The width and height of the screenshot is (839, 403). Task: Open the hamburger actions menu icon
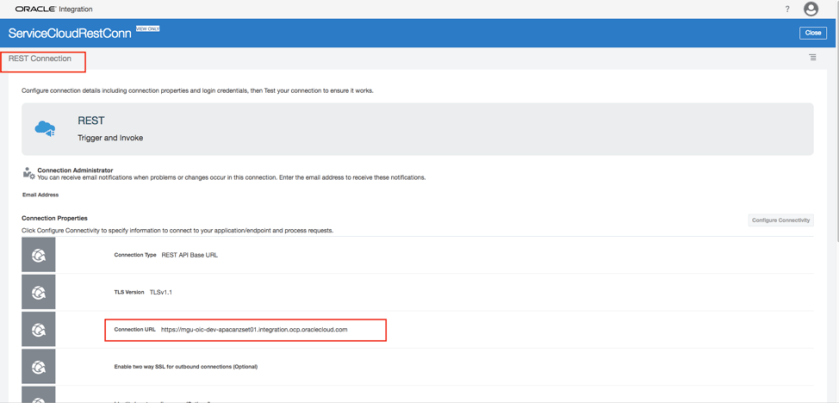coord(813,58)
